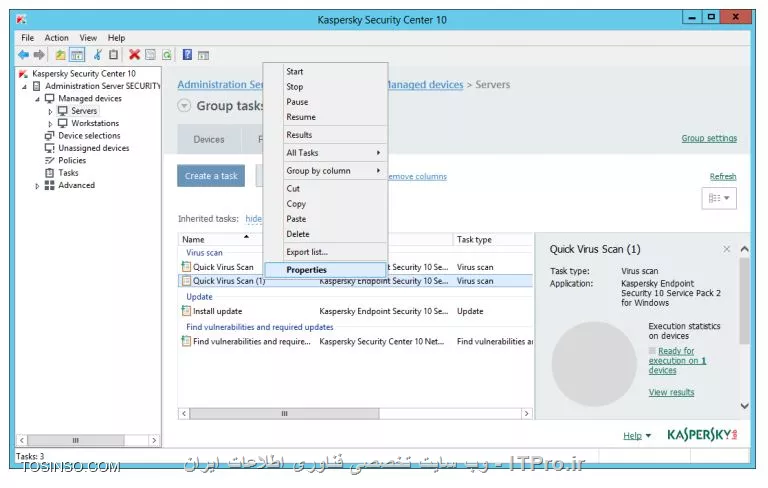Choose Resume in the context menu
The height and width of the screenshot is (488, 768).
coord(301,117)
